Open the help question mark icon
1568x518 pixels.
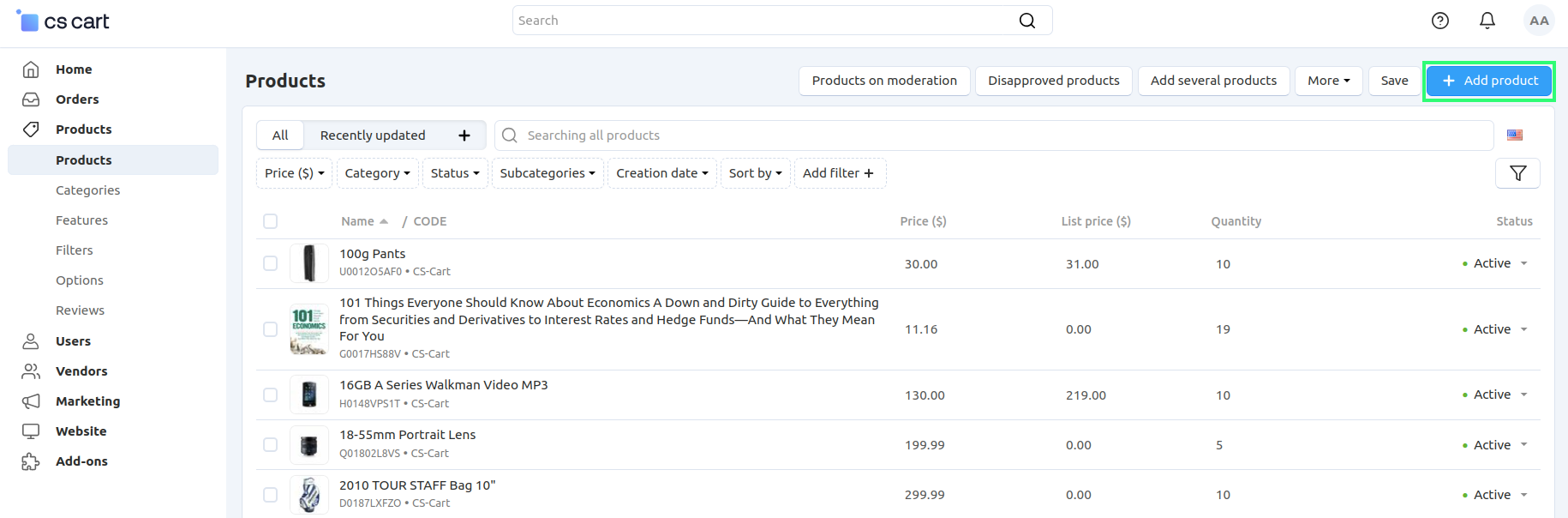tap(1440, 21)
